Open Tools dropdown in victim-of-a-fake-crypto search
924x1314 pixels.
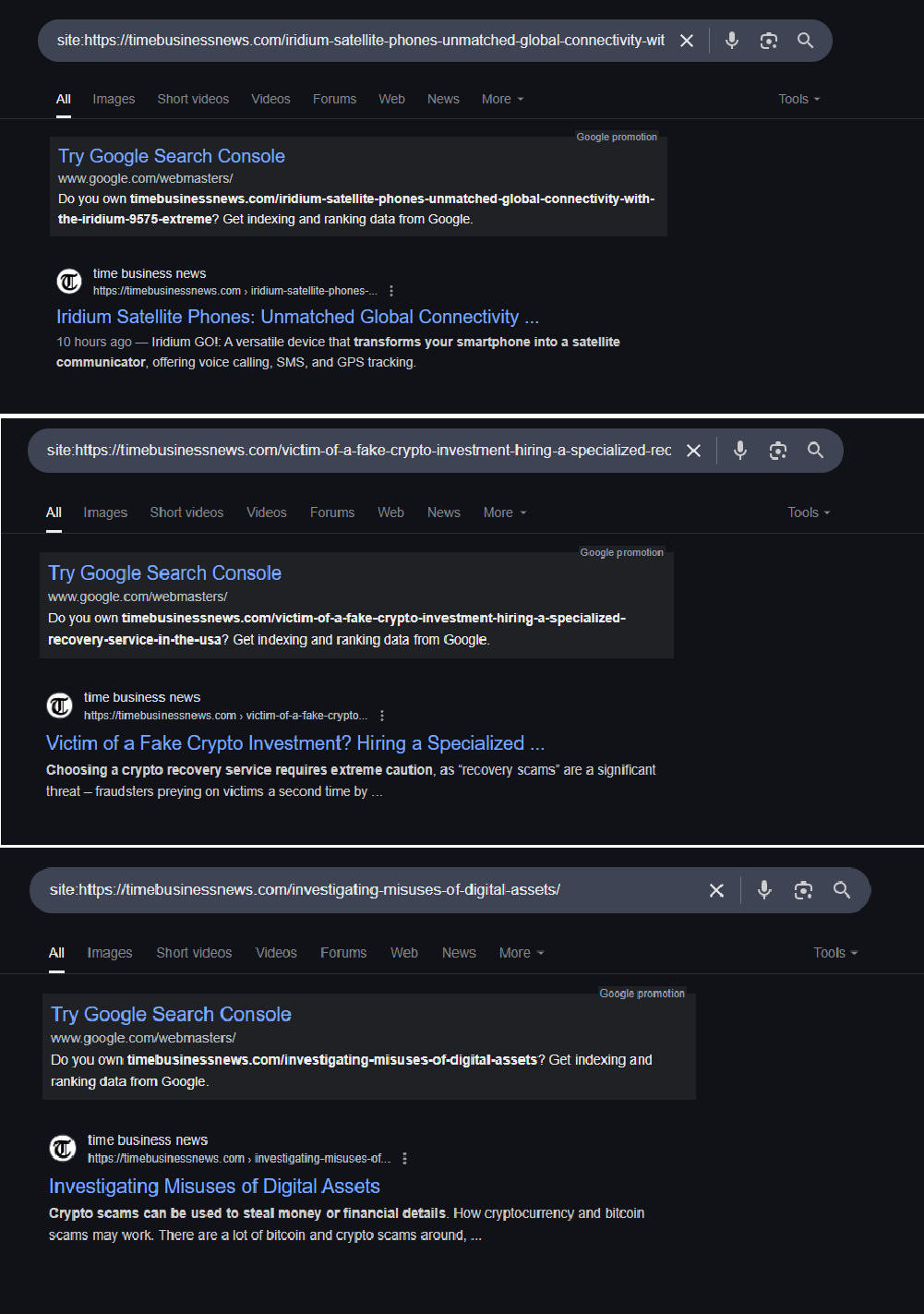808,512
